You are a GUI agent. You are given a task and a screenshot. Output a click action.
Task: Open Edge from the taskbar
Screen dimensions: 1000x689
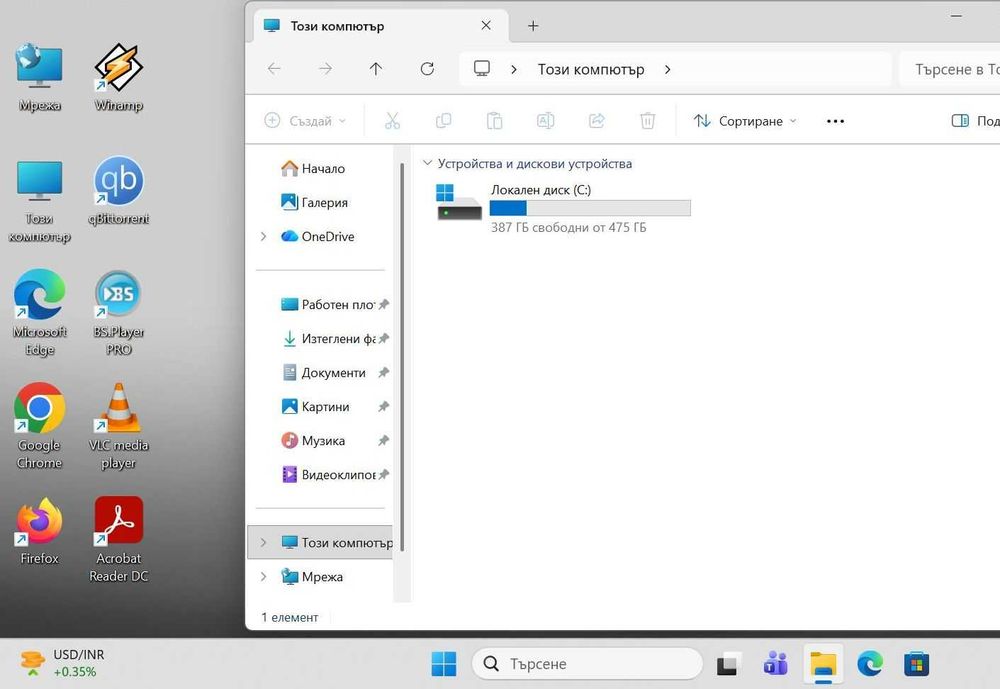(x=870, y=664)
